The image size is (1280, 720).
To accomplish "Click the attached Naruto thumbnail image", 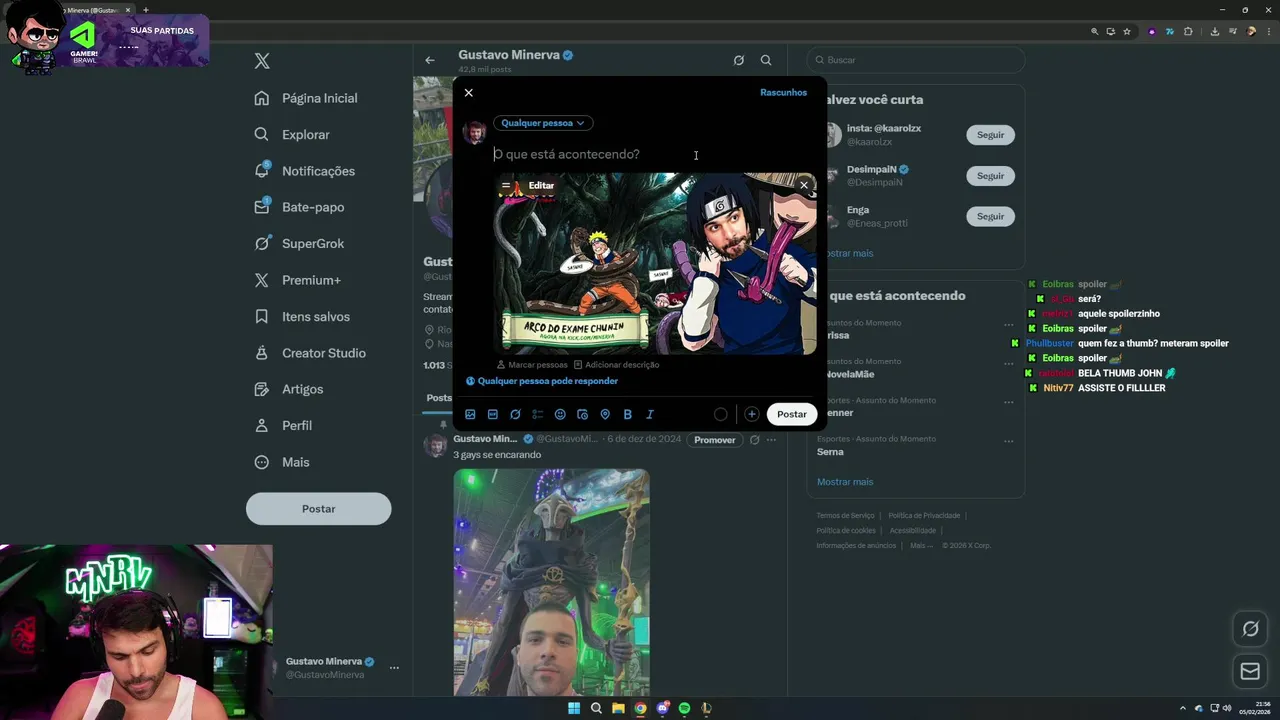I will [658, 264].
